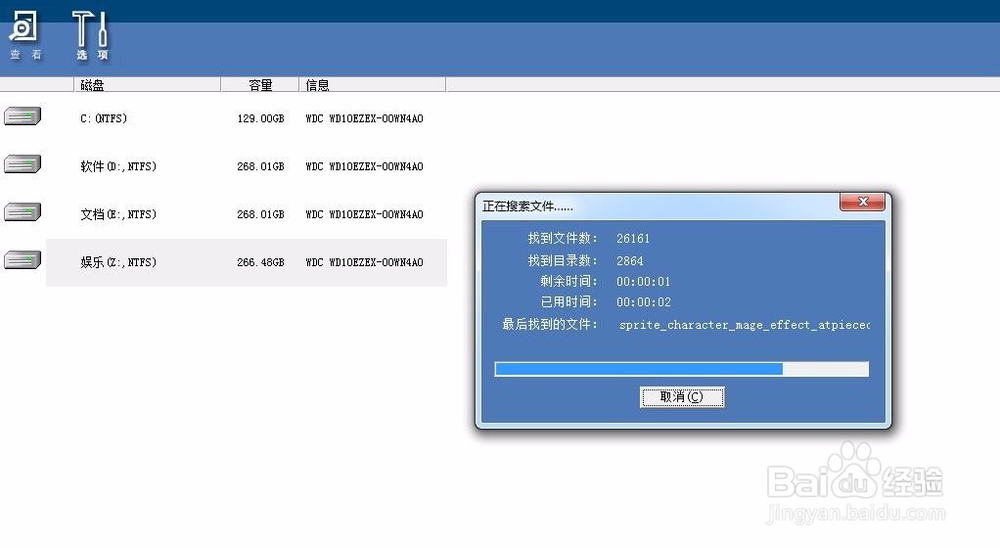Click the 正在搜索文件 dialog title
Image resolution: width=1000 pixels, height=548 pixels.
click(527, 206)
